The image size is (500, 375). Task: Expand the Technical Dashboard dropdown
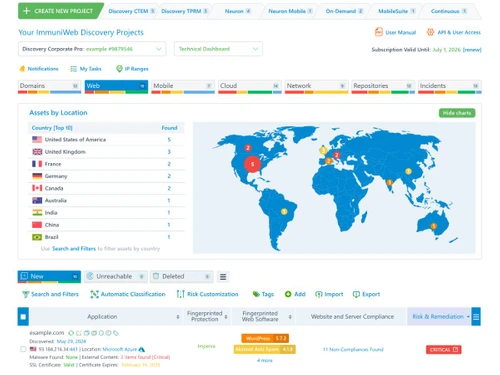(x=218, y=49)
